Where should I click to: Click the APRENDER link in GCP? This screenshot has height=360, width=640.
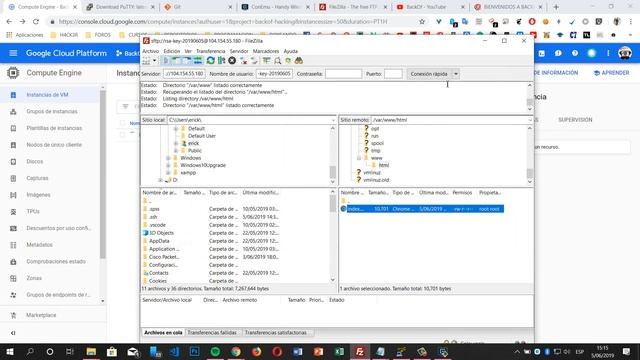click(x=611, y=73)
